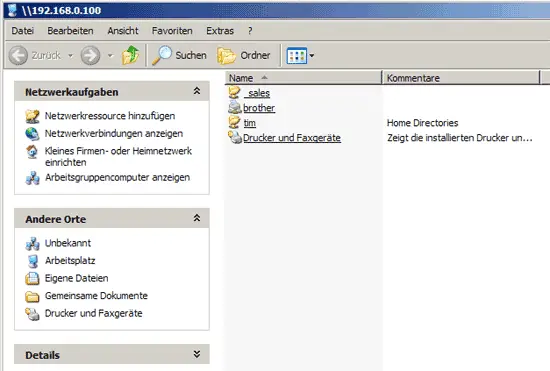Click the Unbekannt network icon
Screen dimensions: 550x371
(32, 243)
